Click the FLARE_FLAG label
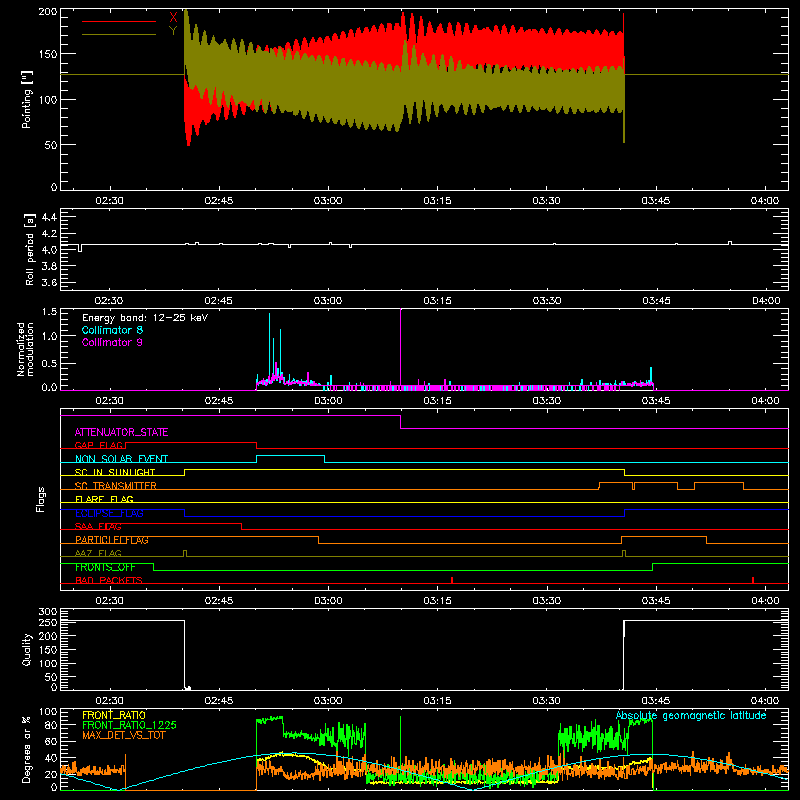800x800 pixels. [x=104, y=499]
